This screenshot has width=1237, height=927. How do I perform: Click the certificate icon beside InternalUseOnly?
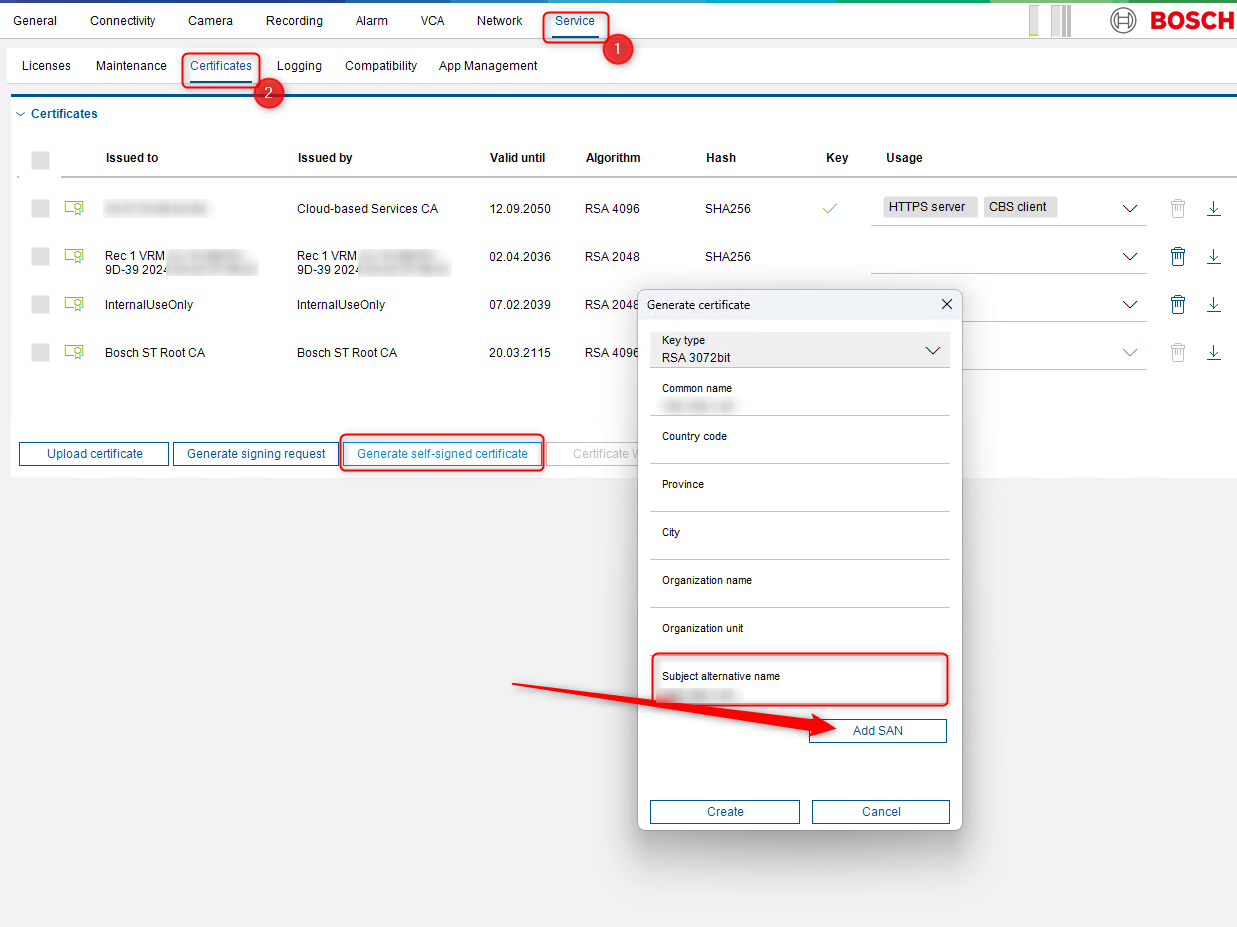(x=74, y=304)
